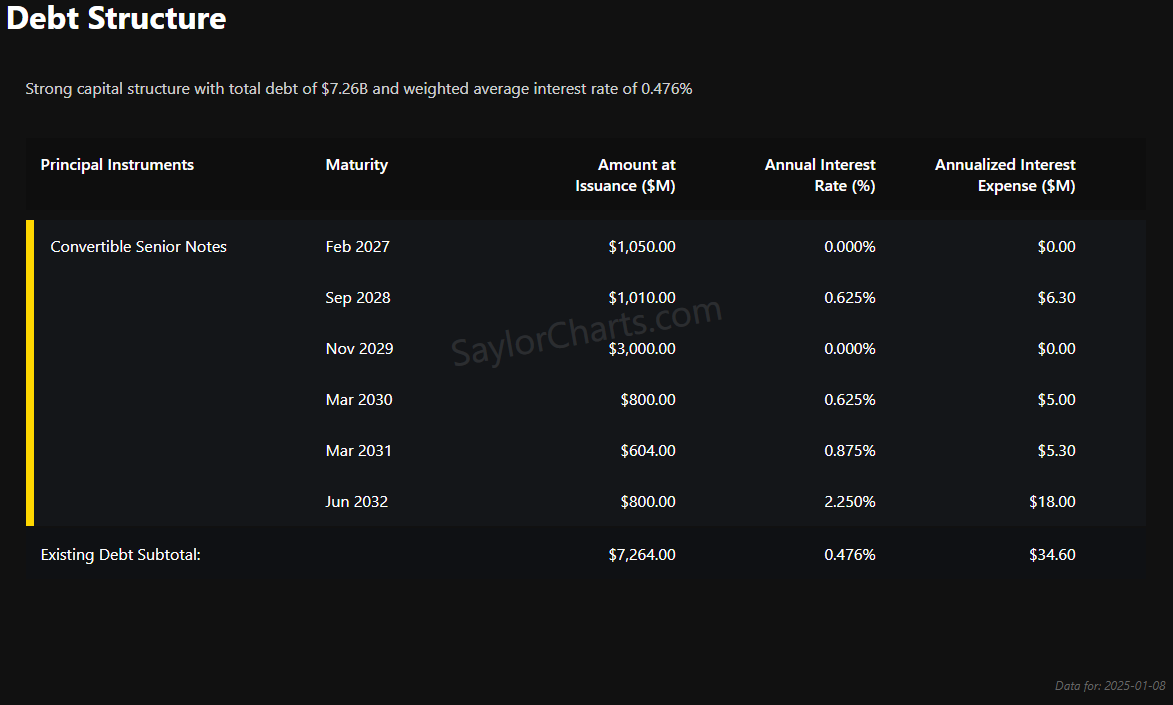Click the Existing Debt Subtotal label

120,555
